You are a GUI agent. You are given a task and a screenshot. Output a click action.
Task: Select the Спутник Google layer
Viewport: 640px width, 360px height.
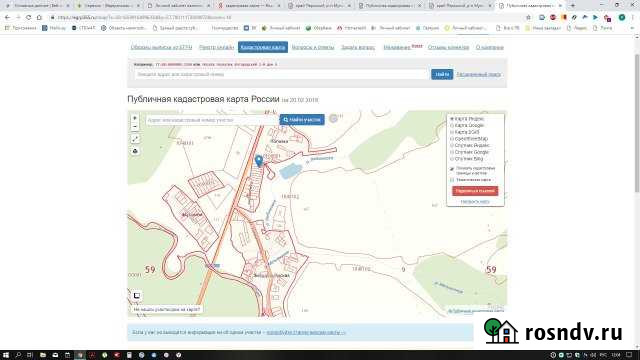[469, 152]
